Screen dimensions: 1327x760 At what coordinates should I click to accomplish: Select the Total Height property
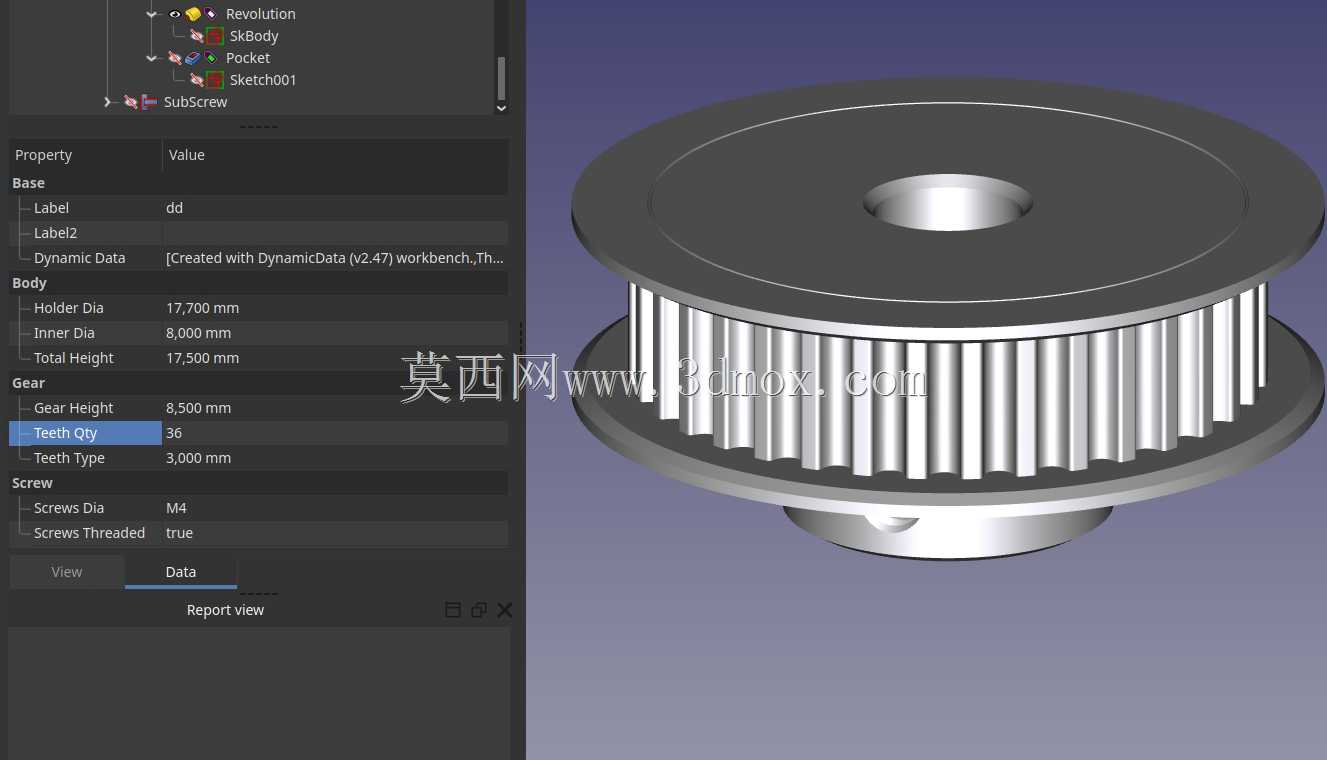pos(74,358)
